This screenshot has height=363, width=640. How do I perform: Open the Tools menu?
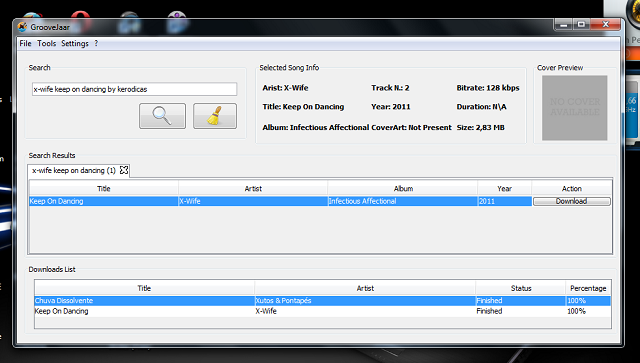coord(47,43)
